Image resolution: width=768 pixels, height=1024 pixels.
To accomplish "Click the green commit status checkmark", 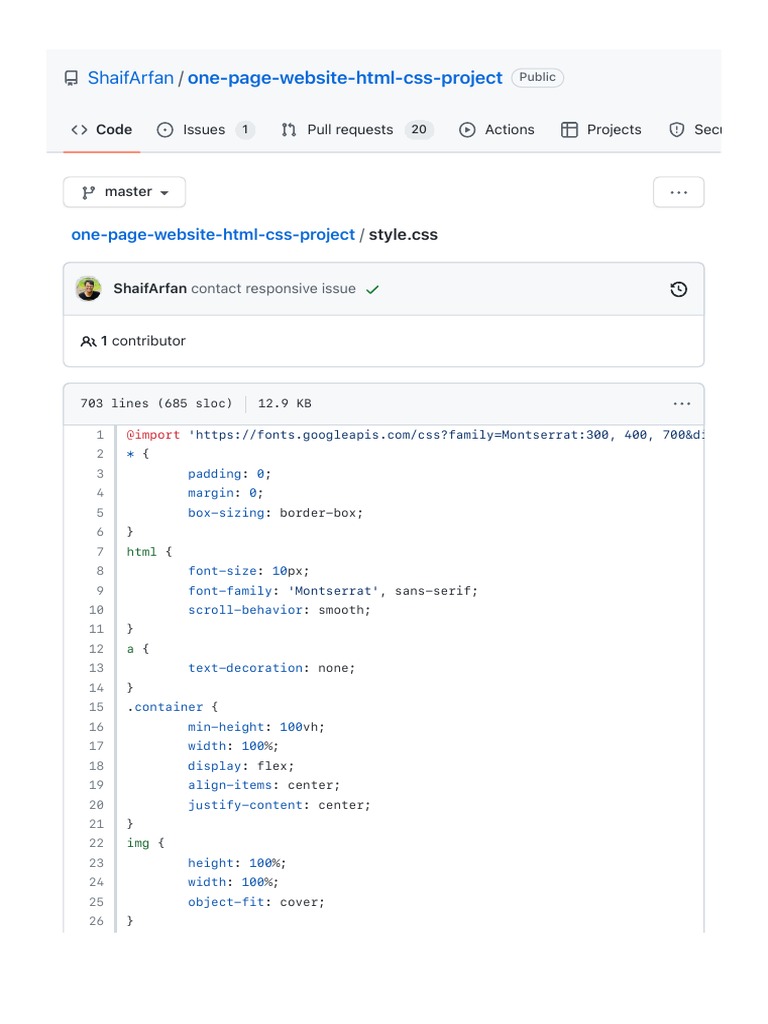I will click(373, 290).
